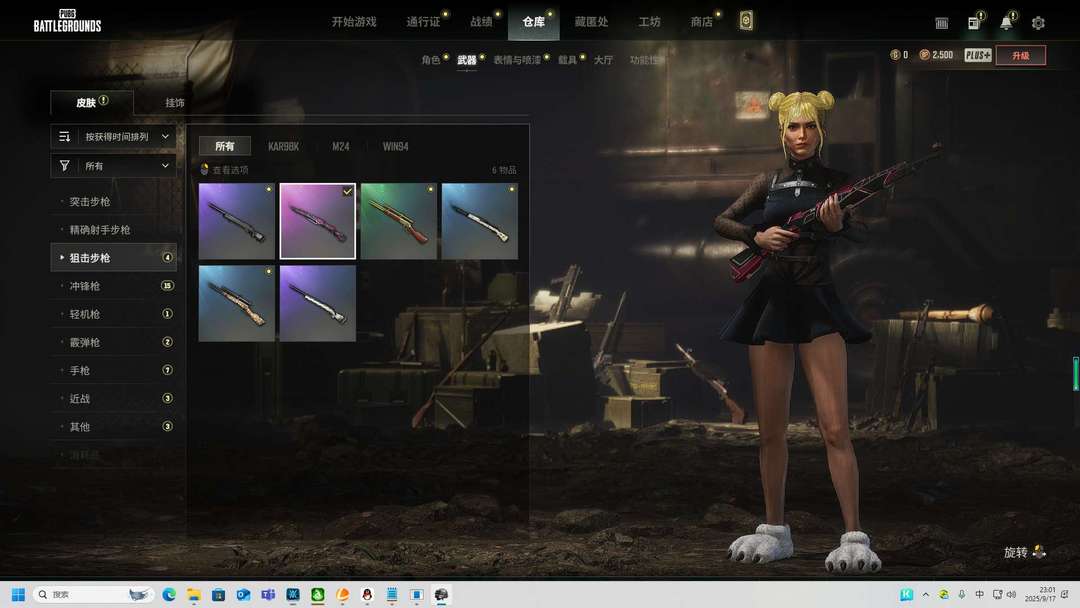
Task: Open the card pack icon beside 商店
Action: click(746, 21)
